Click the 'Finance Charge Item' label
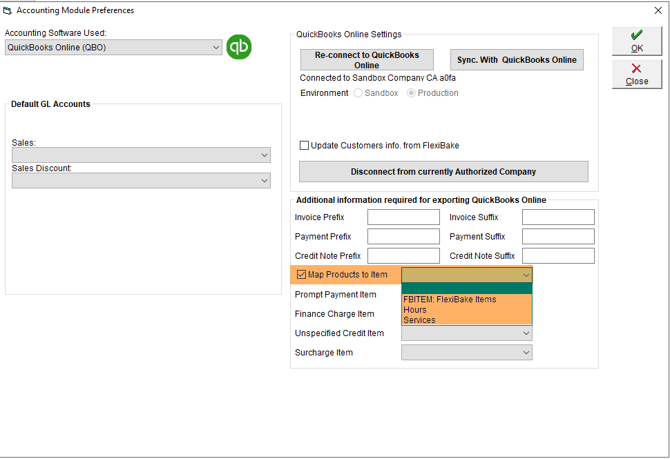The image size is (670, 459). pyautogui.click(x=335, y=314)
